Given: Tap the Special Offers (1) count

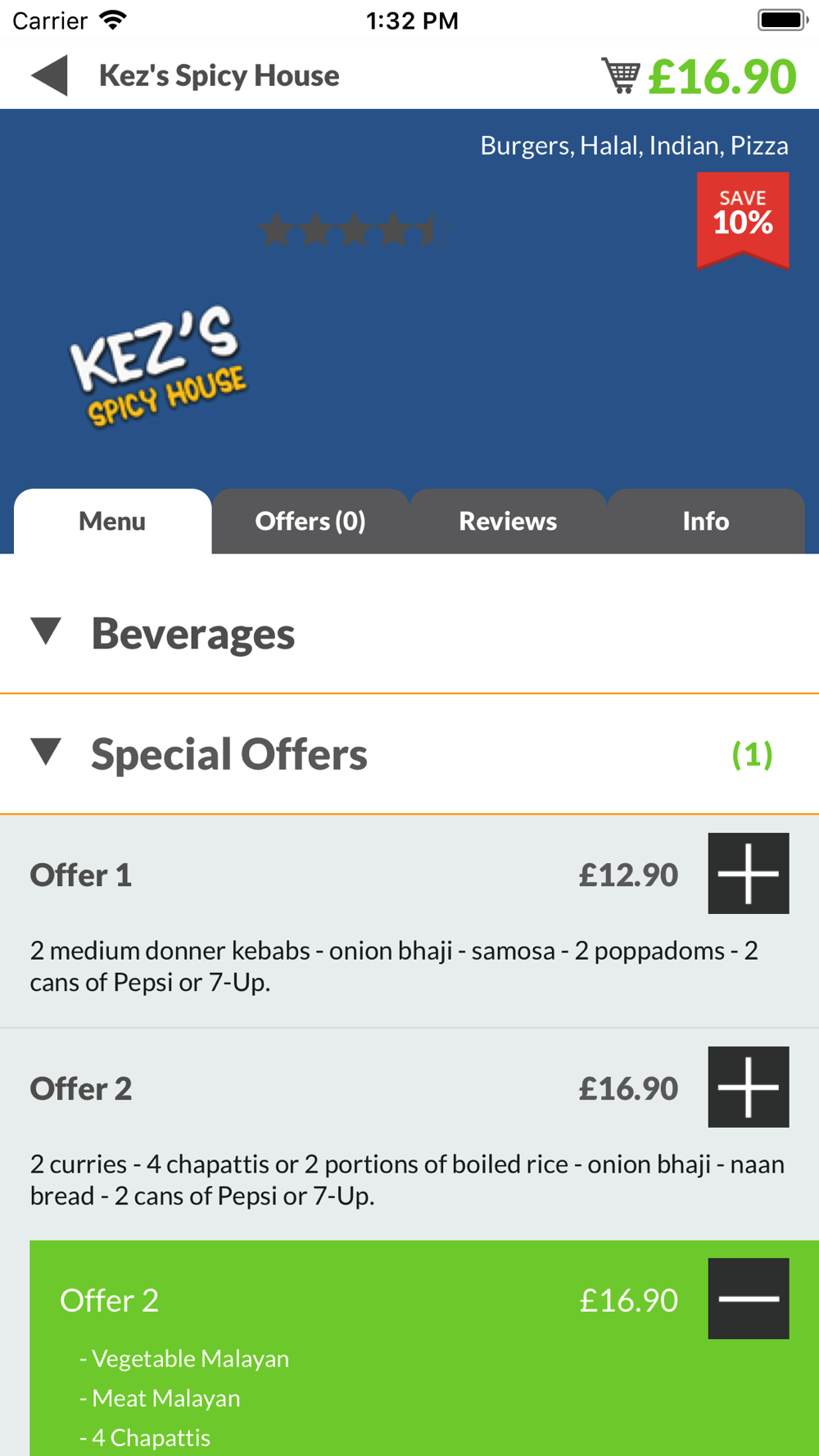Looking at the screenshot, I should pos(752,754).
